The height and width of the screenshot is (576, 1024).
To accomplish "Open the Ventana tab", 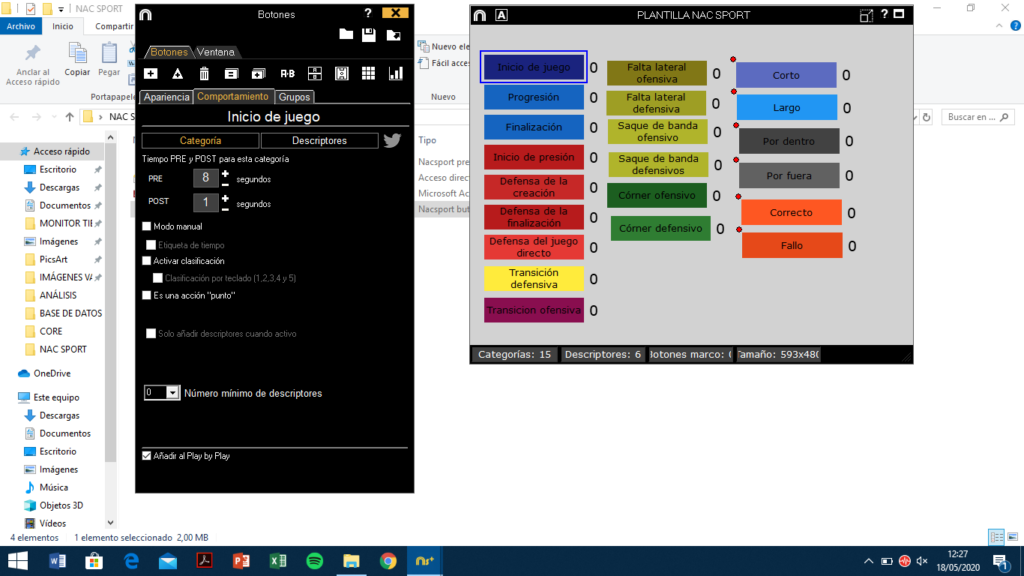I will click(x=216, y=52).
